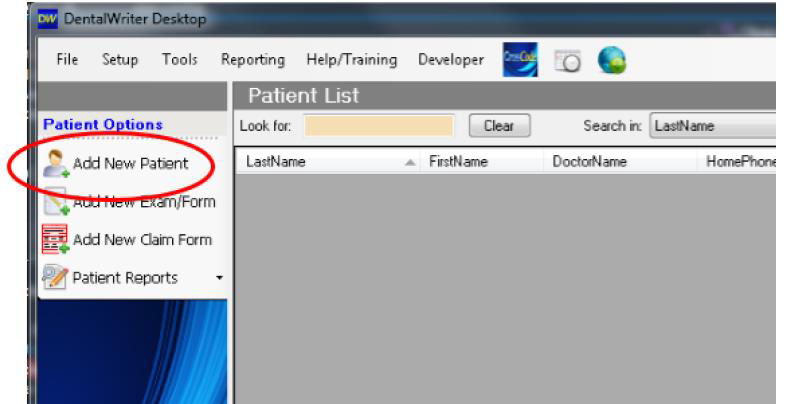
Task: Focus the Look for search field
Action: tap(379, 126)
